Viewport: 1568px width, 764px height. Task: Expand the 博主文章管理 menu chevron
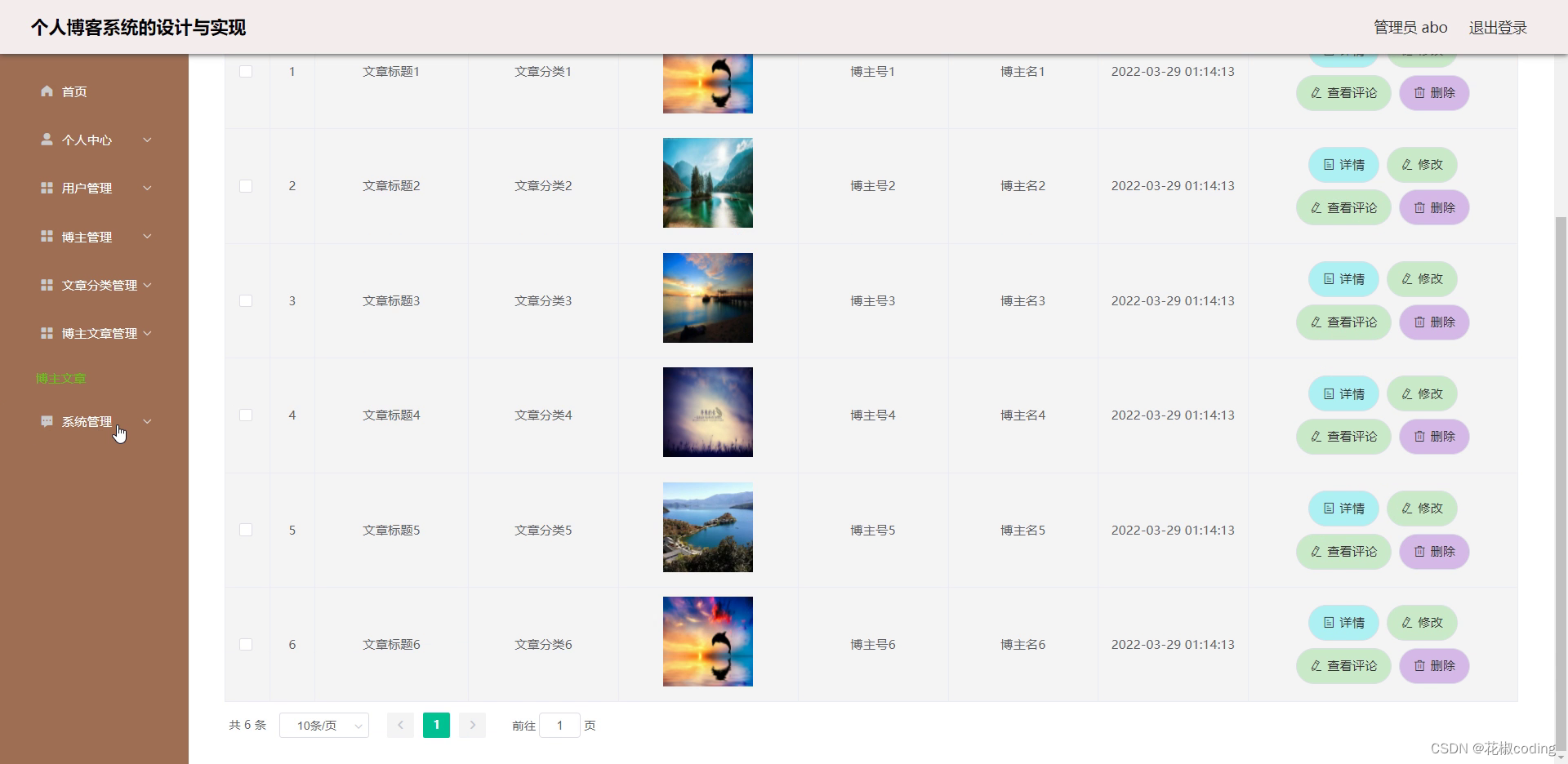[148, 333]
